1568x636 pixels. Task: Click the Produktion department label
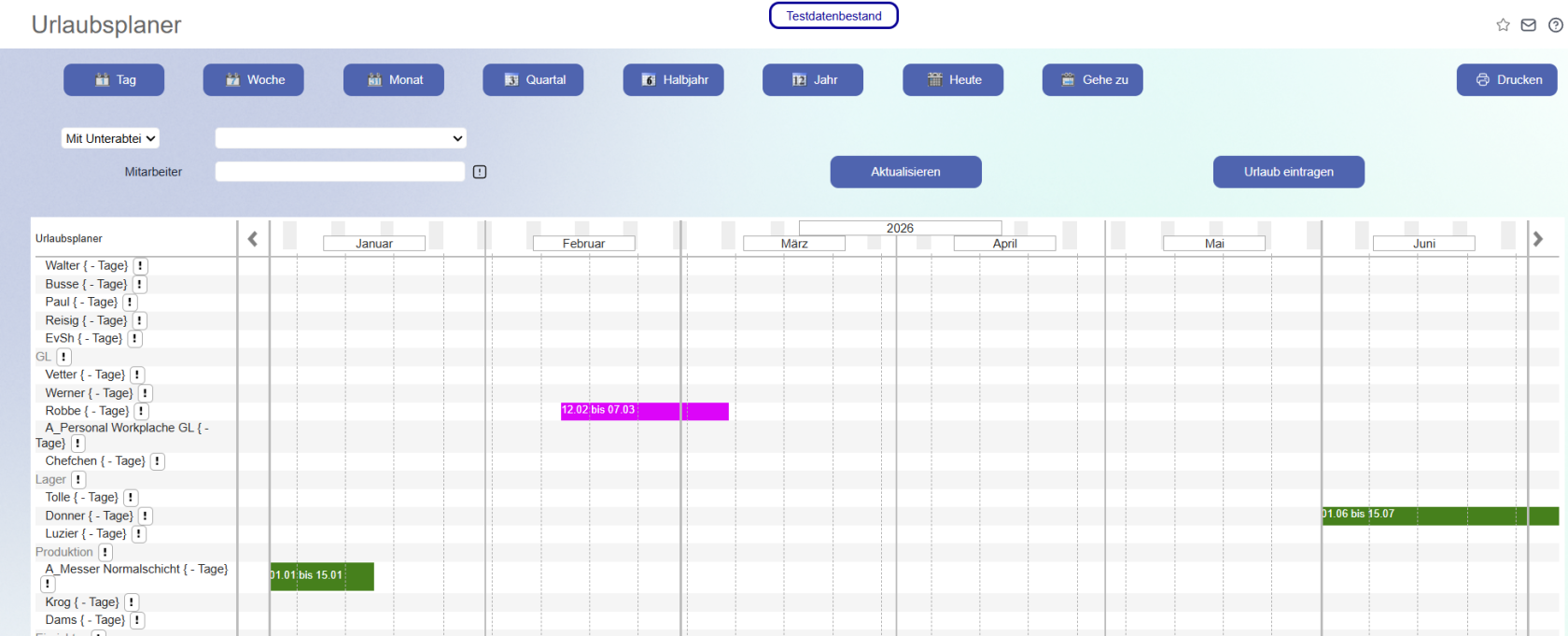pos(64,552)
